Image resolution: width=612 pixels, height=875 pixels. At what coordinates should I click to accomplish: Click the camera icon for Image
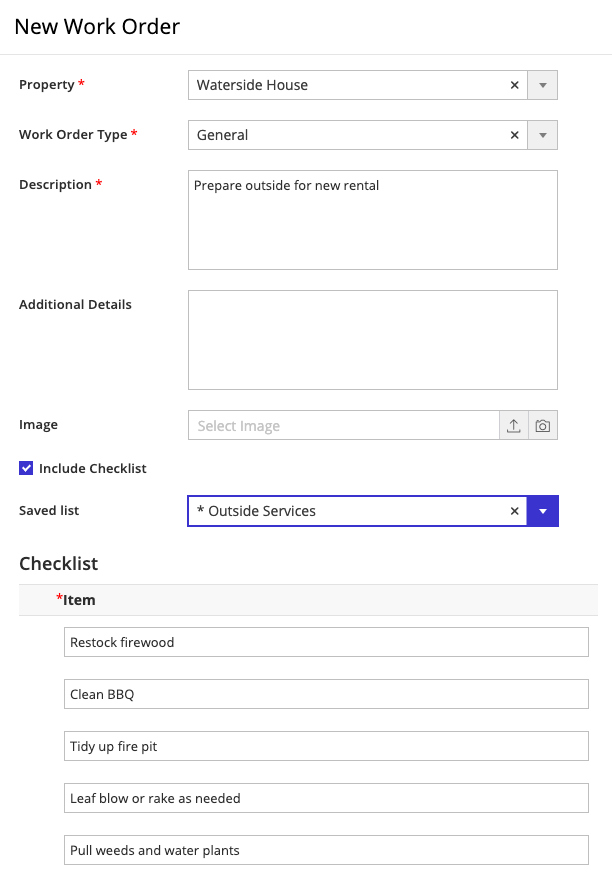(542, 425)
